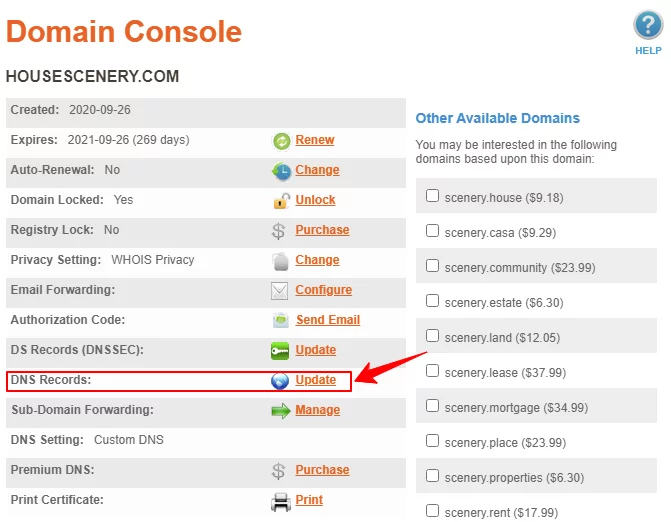Click the DS Records DNSSEC icon
671x522 pixels.
(x=281, y=351)
